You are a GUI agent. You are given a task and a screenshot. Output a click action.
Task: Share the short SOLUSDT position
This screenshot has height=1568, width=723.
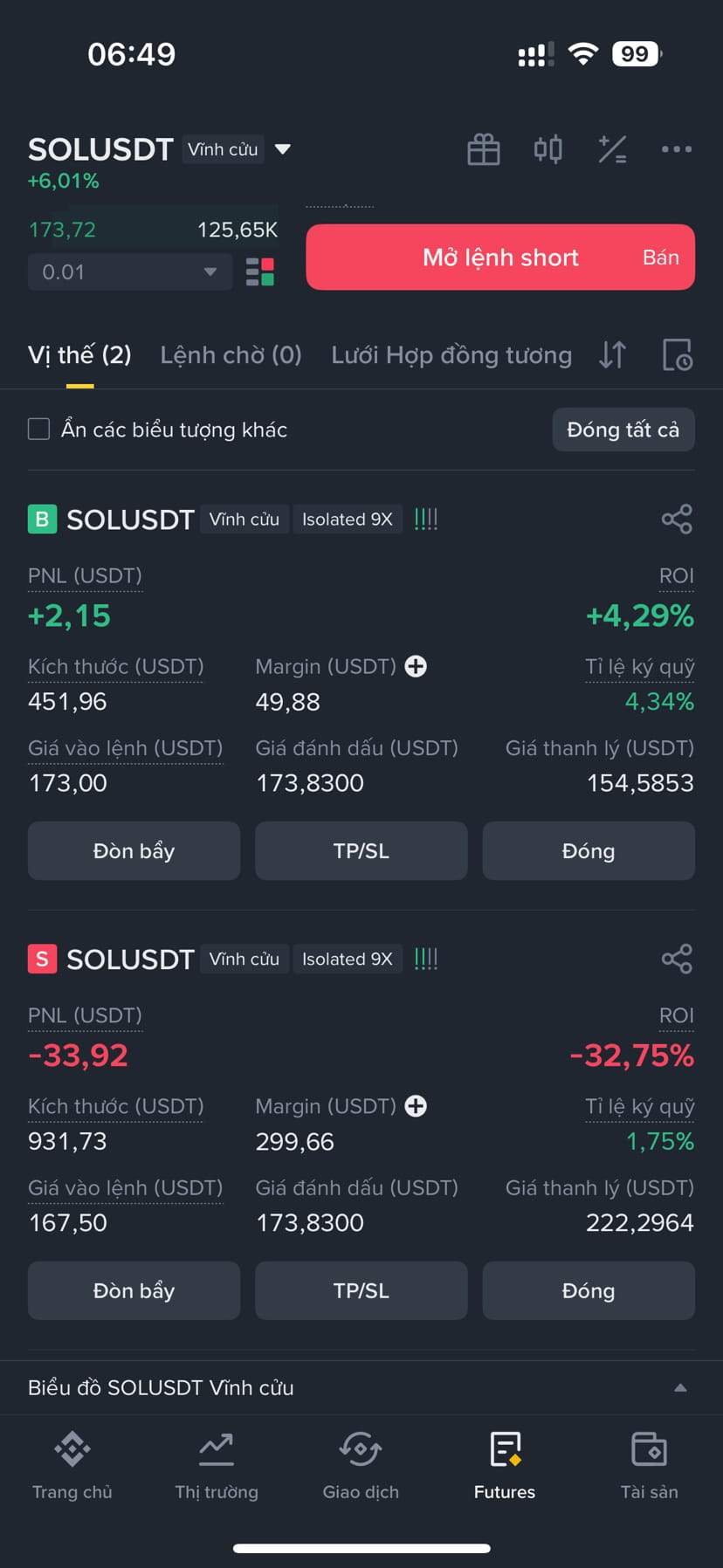point(677,959)
